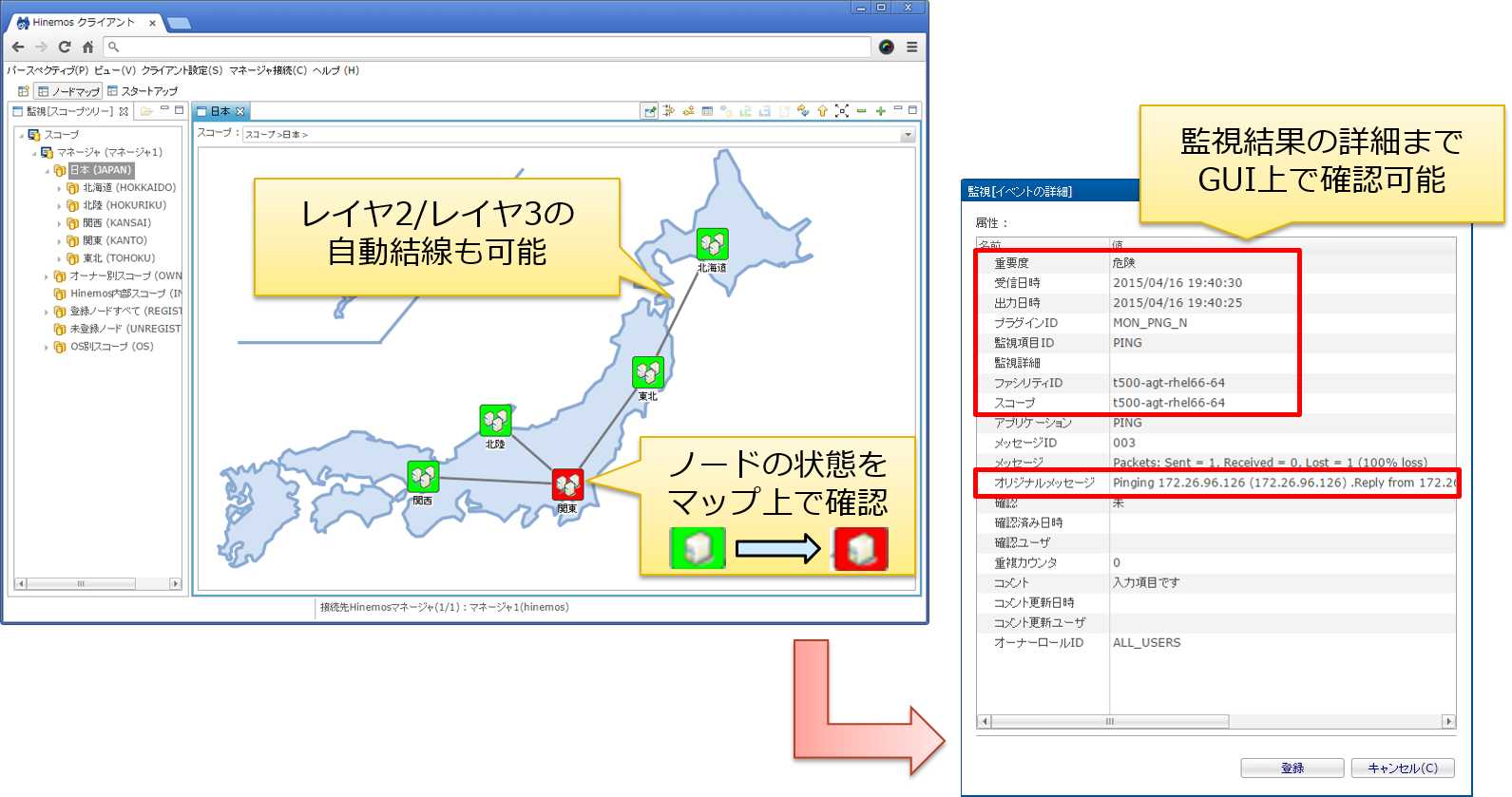Click 登録 button in event detail dialog

tap(1292, 768)
